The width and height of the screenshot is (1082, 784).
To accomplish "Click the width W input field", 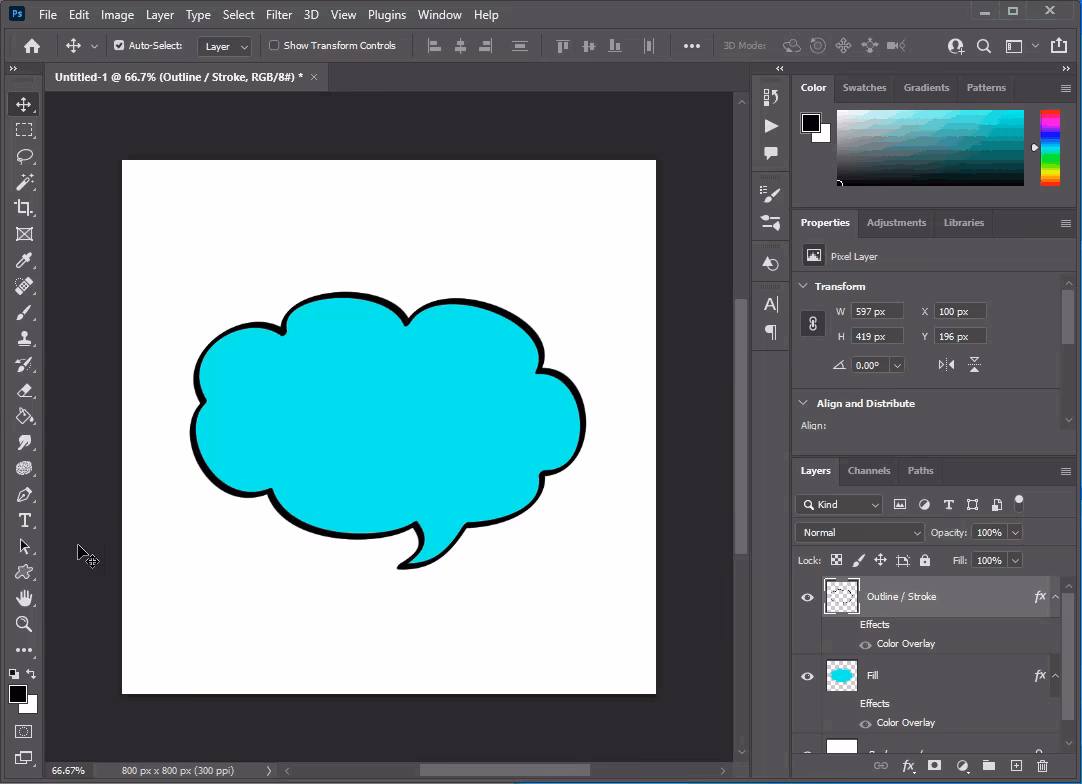I will [876, 312].
